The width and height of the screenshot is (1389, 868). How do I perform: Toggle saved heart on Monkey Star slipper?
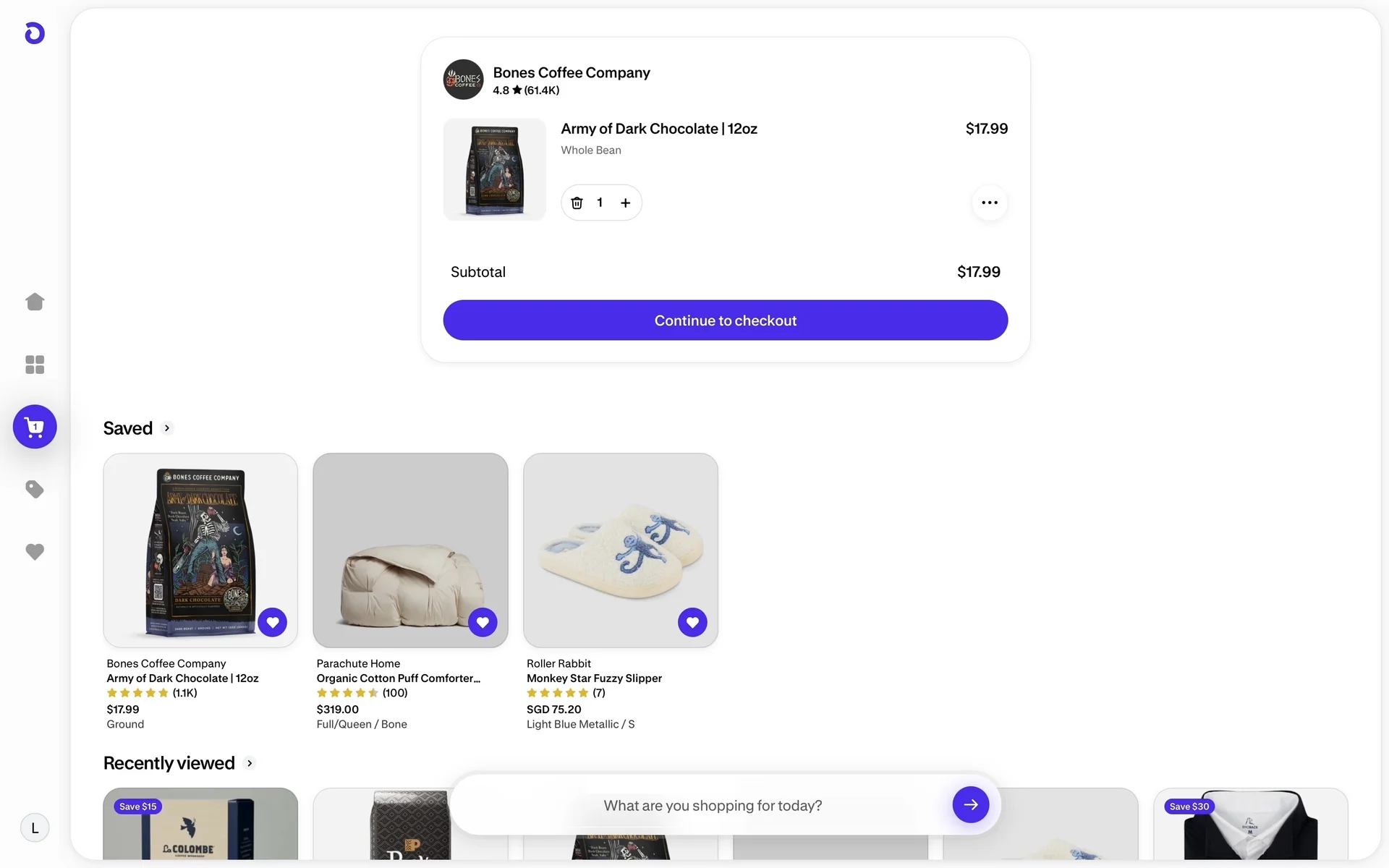(x=692, y=622)
